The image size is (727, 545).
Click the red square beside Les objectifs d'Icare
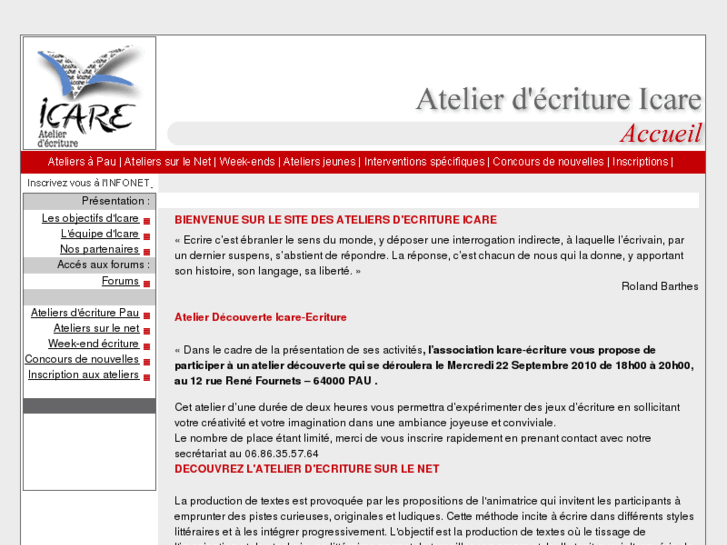point(147,221)
